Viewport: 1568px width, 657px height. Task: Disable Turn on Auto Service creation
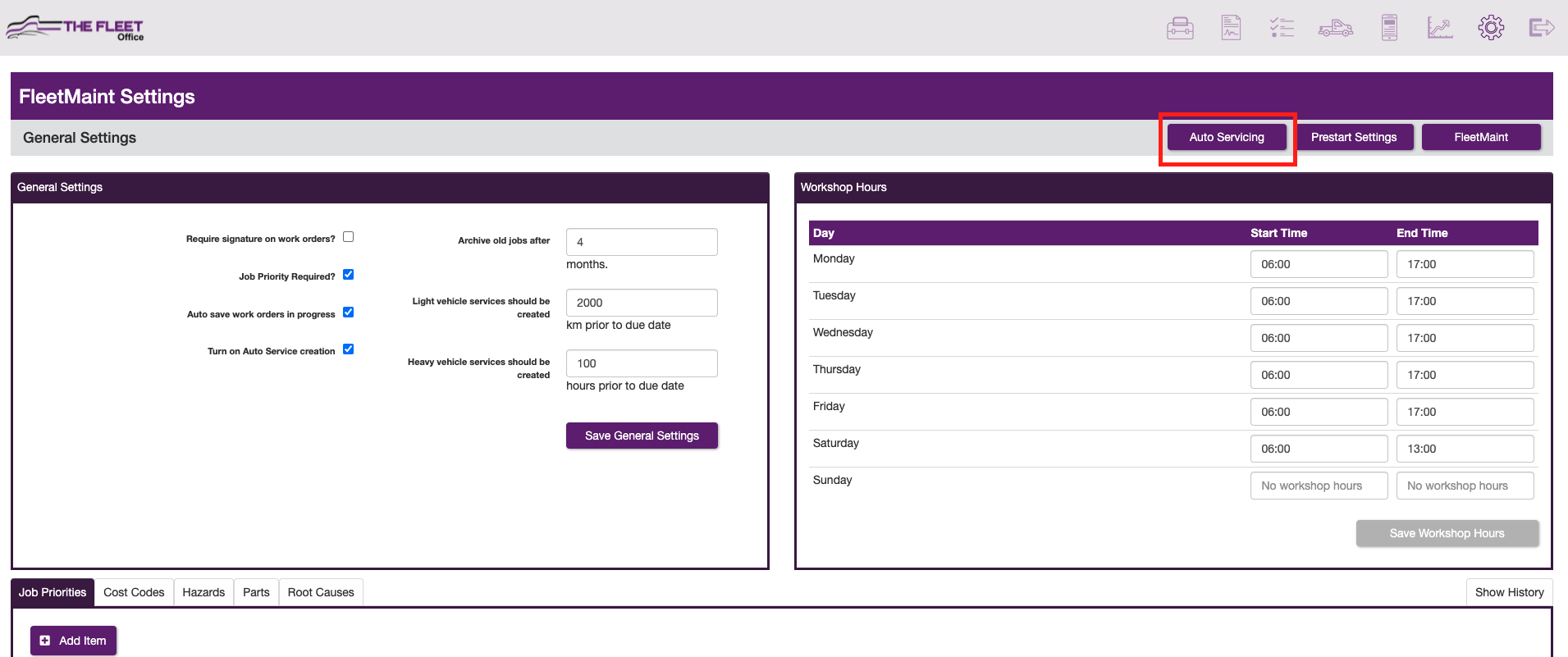click(x=348, y=349)
